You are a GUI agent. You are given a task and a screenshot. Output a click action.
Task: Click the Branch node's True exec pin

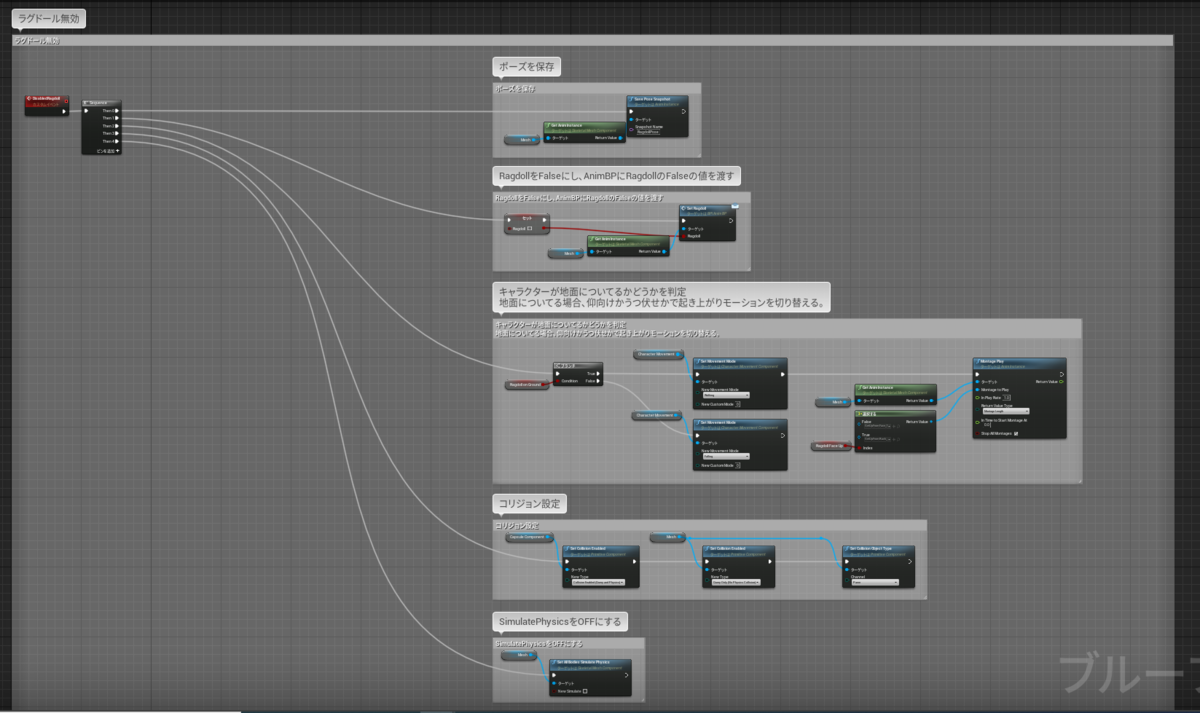pyautogui.click(x=598, y=374)
